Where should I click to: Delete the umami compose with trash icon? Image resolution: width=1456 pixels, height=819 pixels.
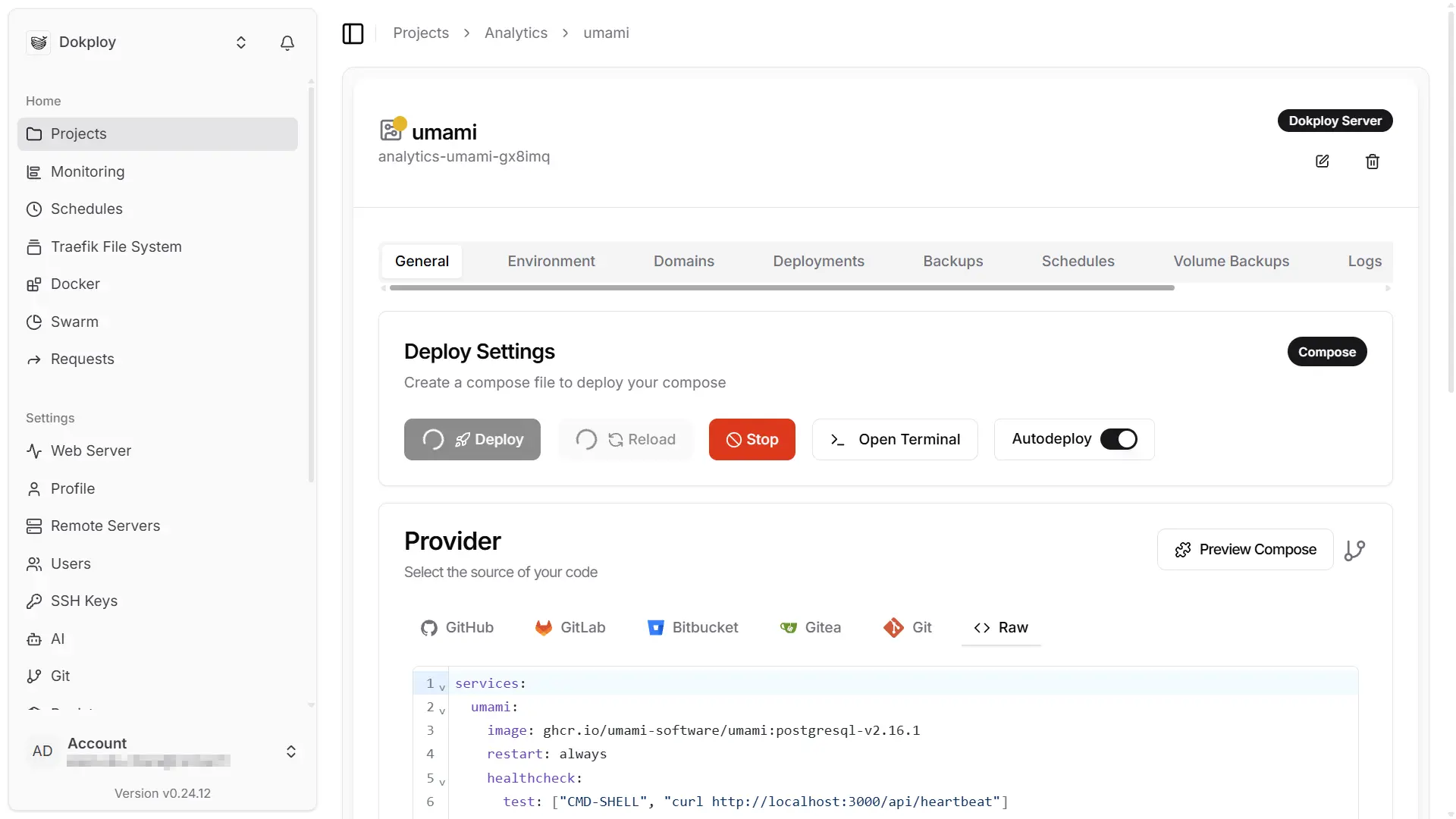click(1373, 162)
